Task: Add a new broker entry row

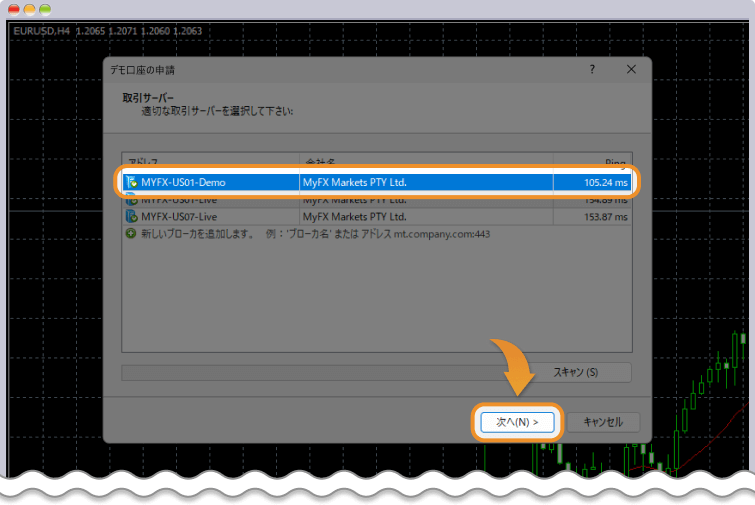Action: [377, 234]
